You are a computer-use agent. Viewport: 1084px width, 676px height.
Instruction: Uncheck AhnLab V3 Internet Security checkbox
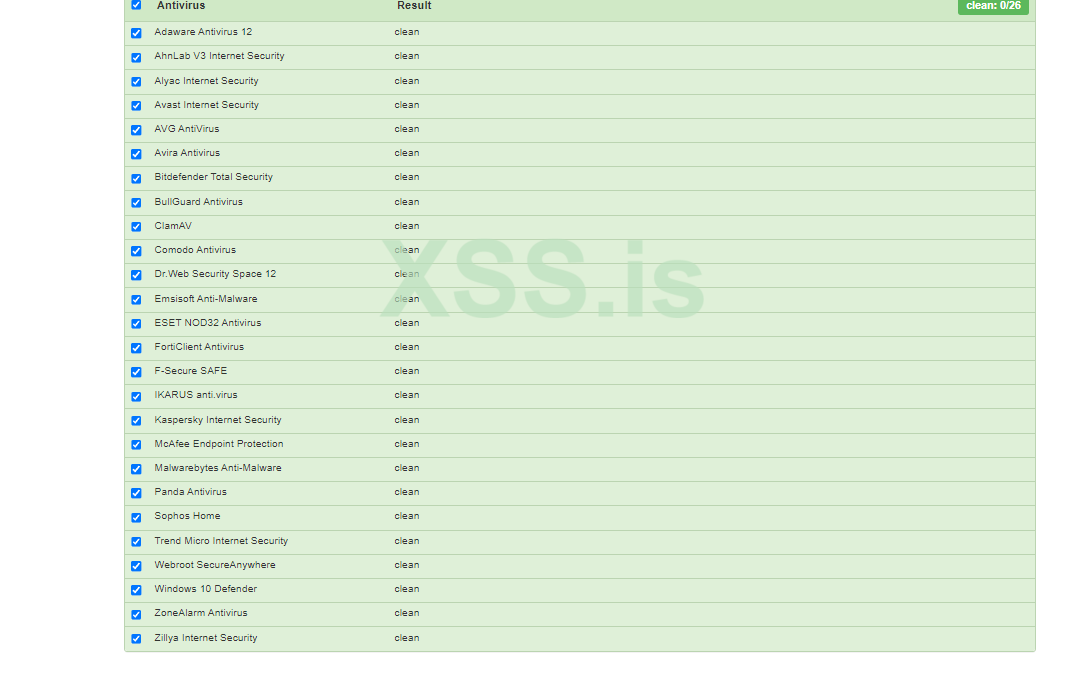click(x=136, y=57)
